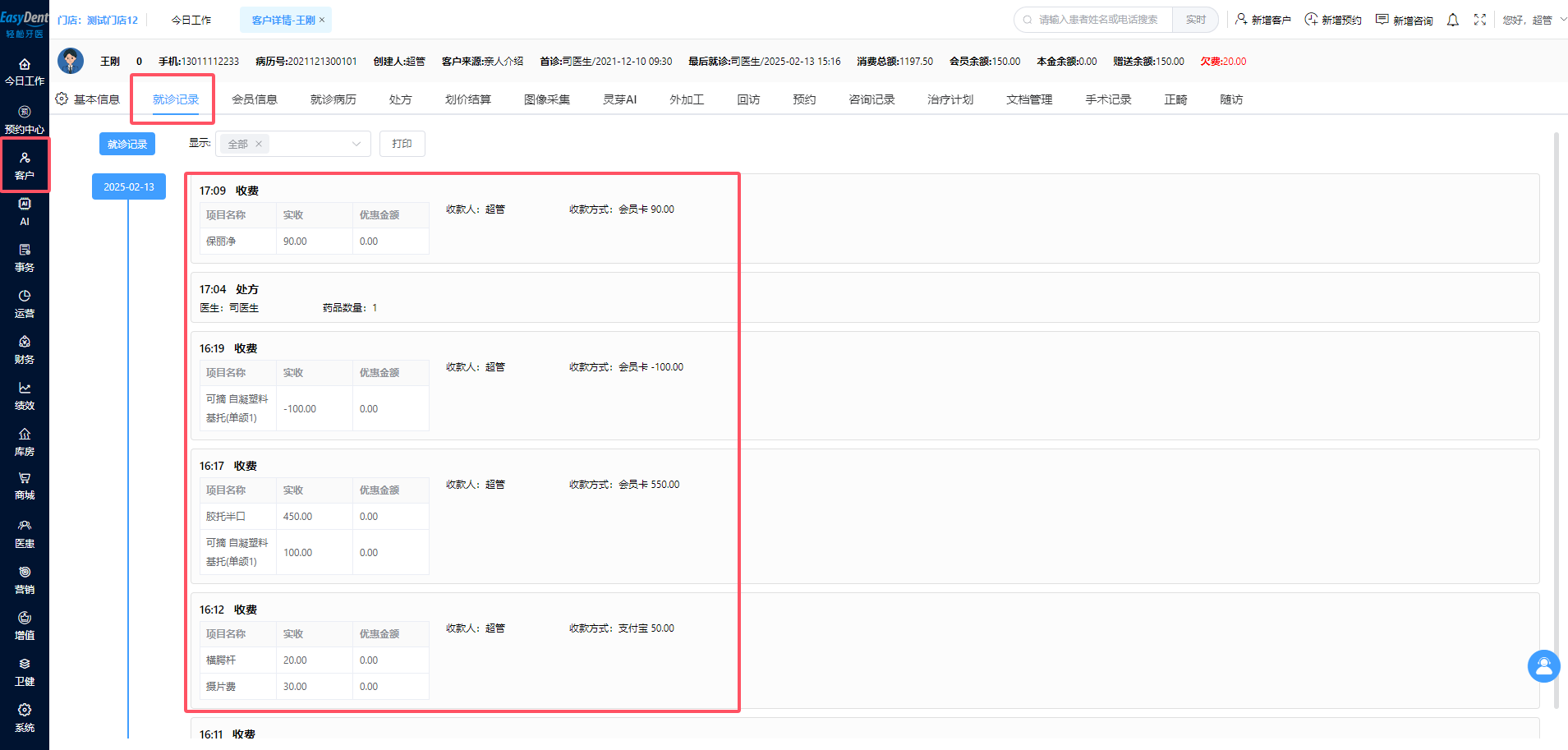Open 预约中心 sidebar module

pos(25,120)
